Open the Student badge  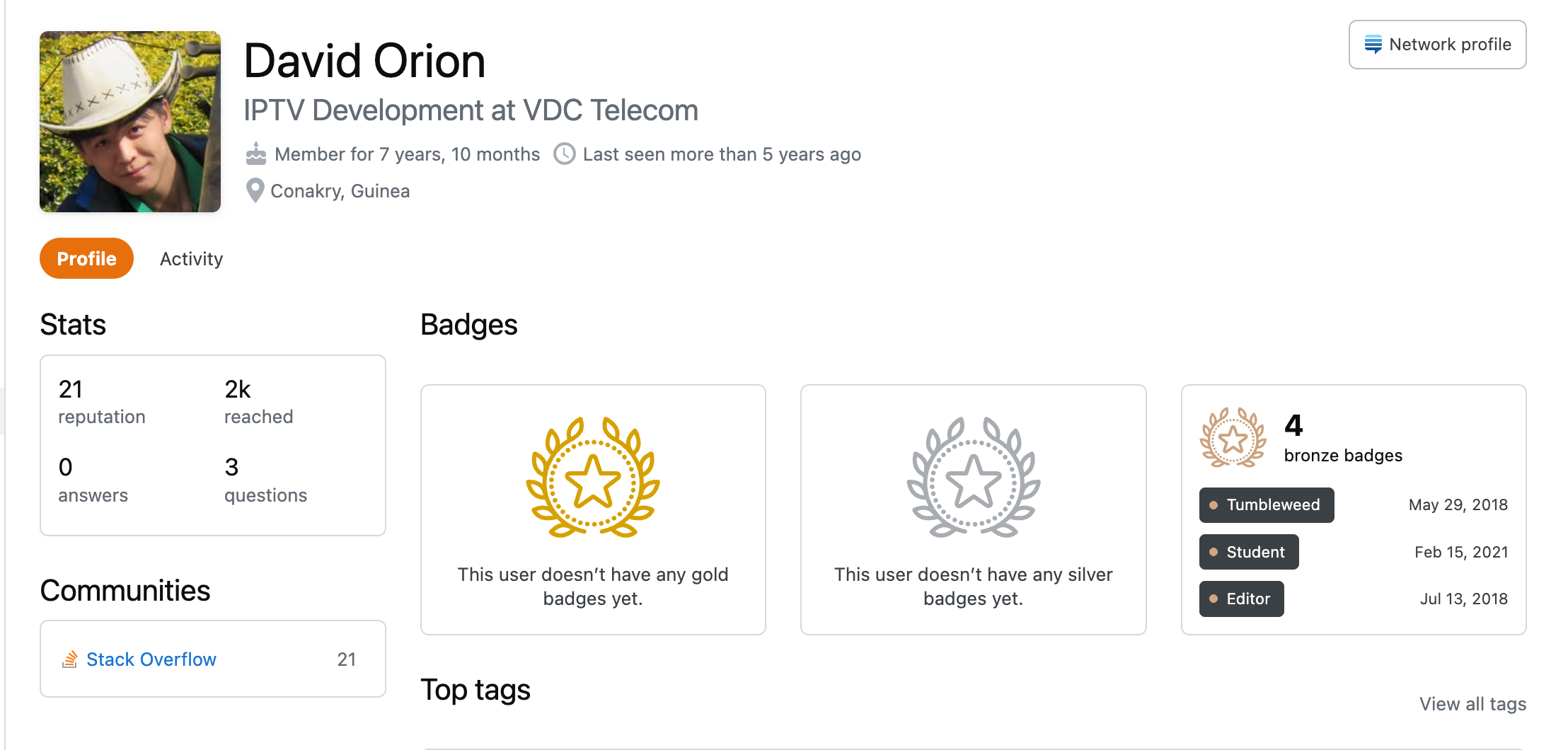[x=1248, y=552]
